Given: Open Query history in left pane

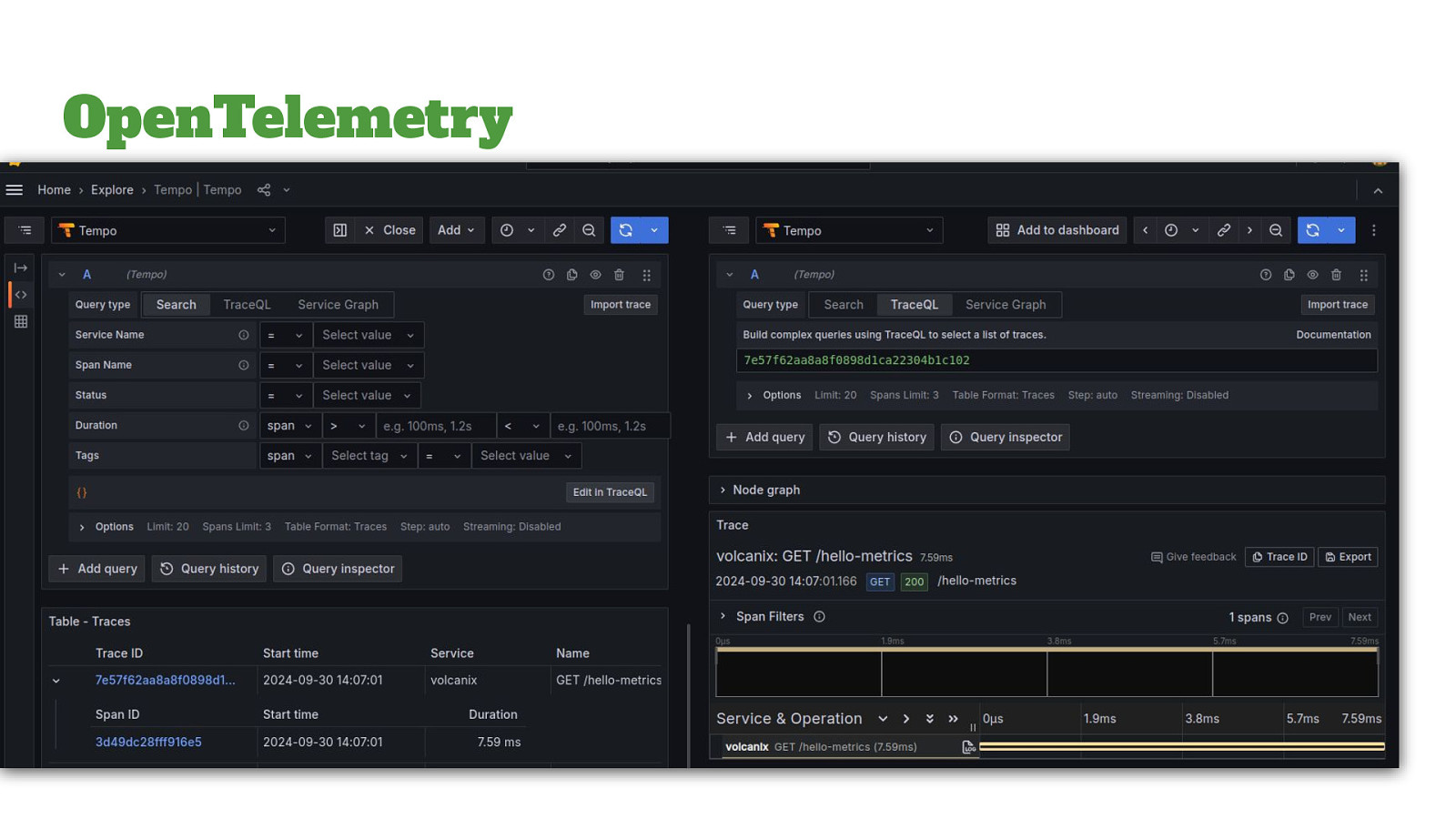Looking at the screenshot, I should 209,569.
